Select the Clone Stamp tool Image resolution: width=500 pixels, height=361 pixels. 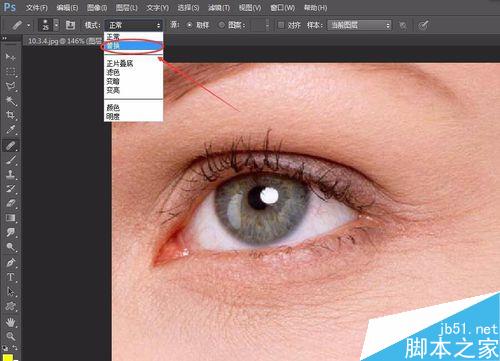(x=10, y=174)
